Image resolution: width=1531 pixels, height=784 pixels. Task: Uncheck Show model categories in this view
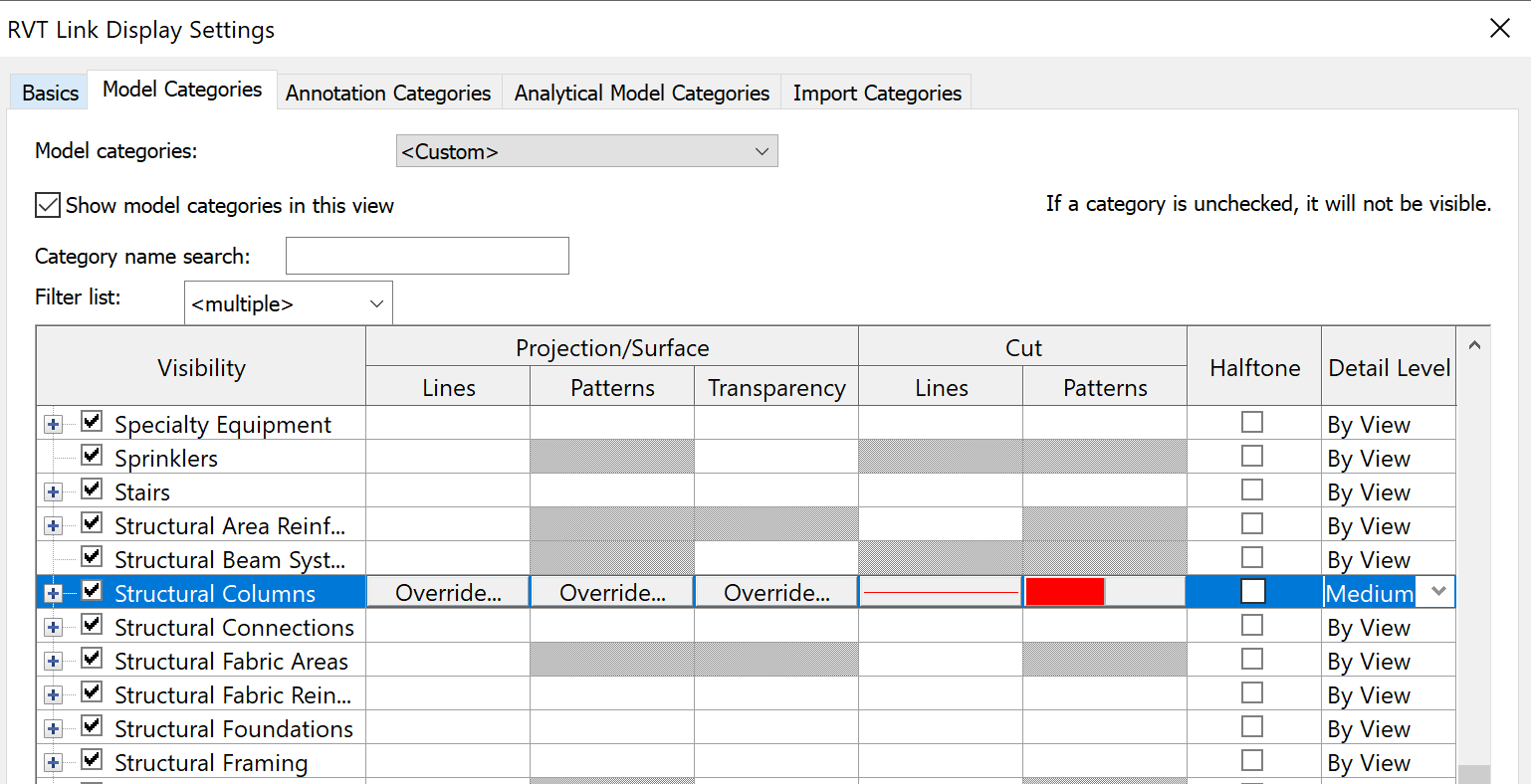pos(48,206)
